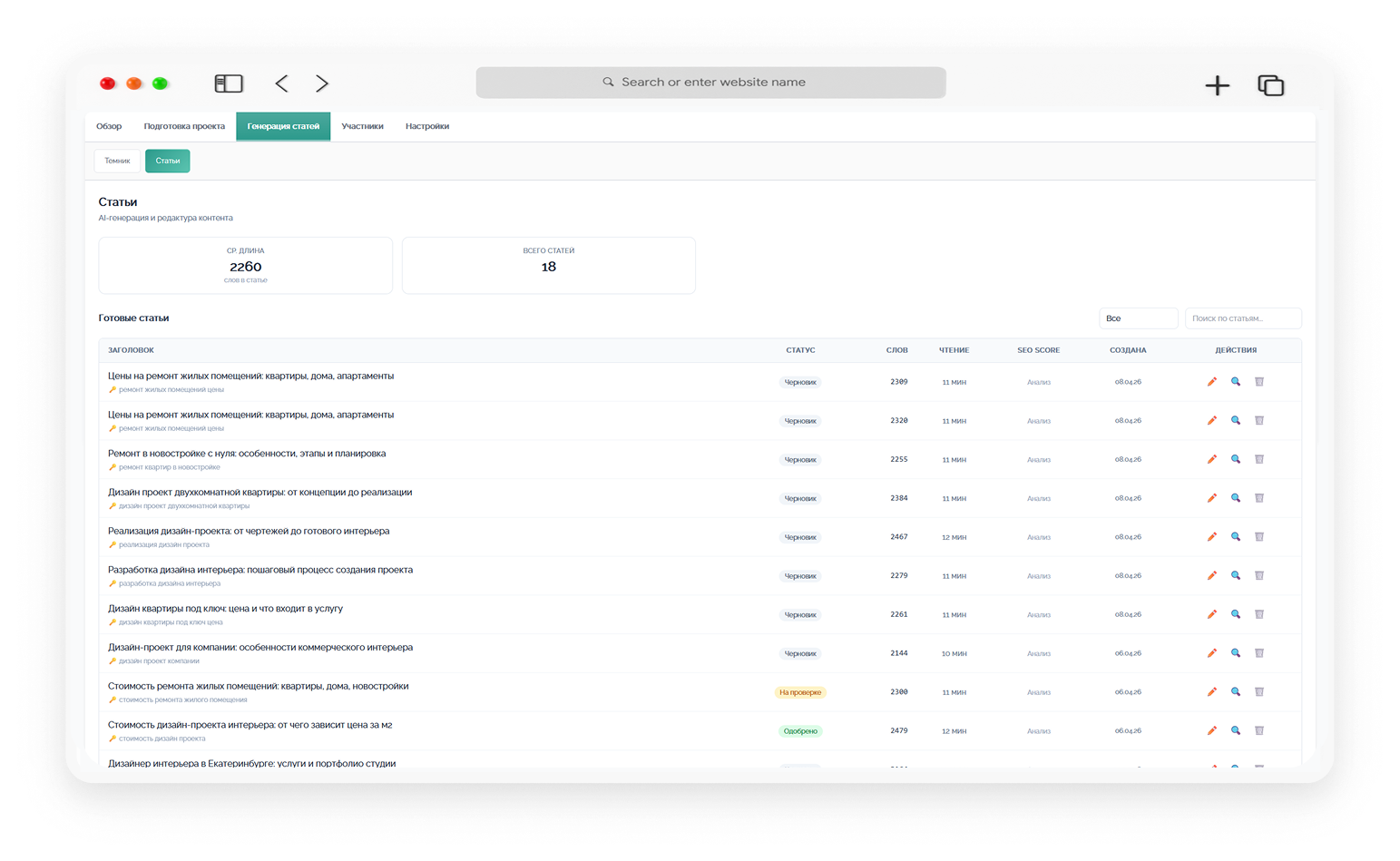1400x861 pixels.
Task: Open 'Реализация дизайн-проекта' article title
Action: click(249, 531)
